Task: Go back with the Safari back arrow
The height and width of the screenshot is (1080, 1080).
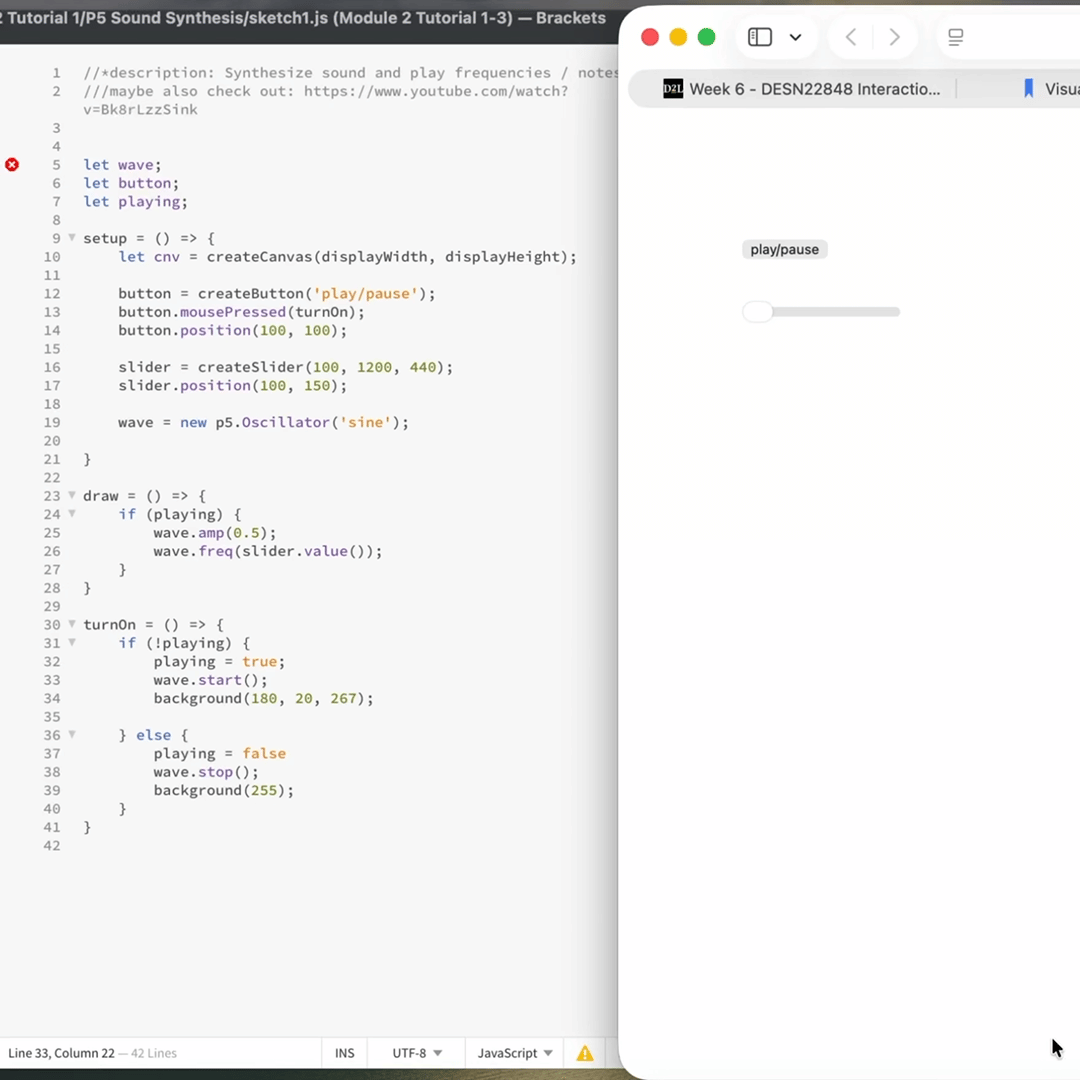Action: coord(851,37)
